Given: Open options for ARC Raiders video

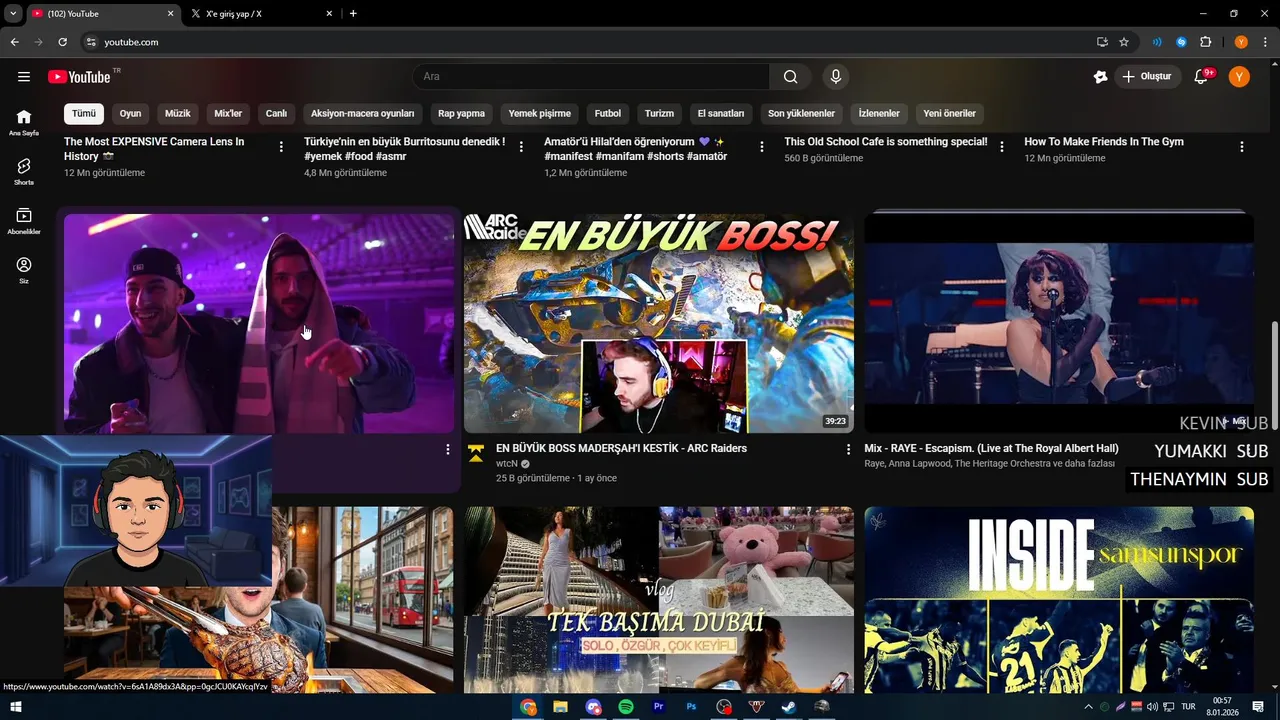Looking at the screenshot, I should (848, 450).
